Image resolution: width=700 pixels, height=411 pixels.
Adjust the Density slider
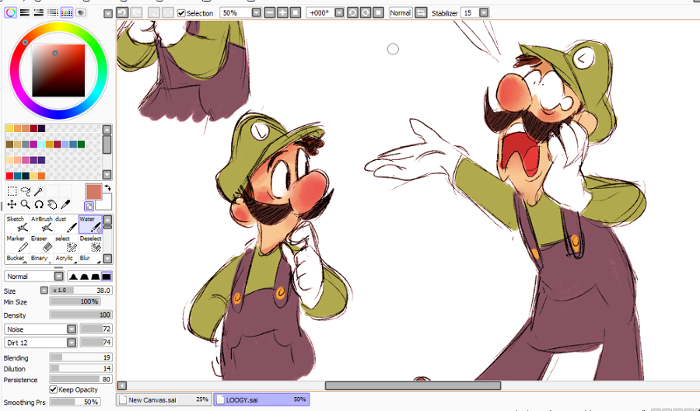[81, 315]
